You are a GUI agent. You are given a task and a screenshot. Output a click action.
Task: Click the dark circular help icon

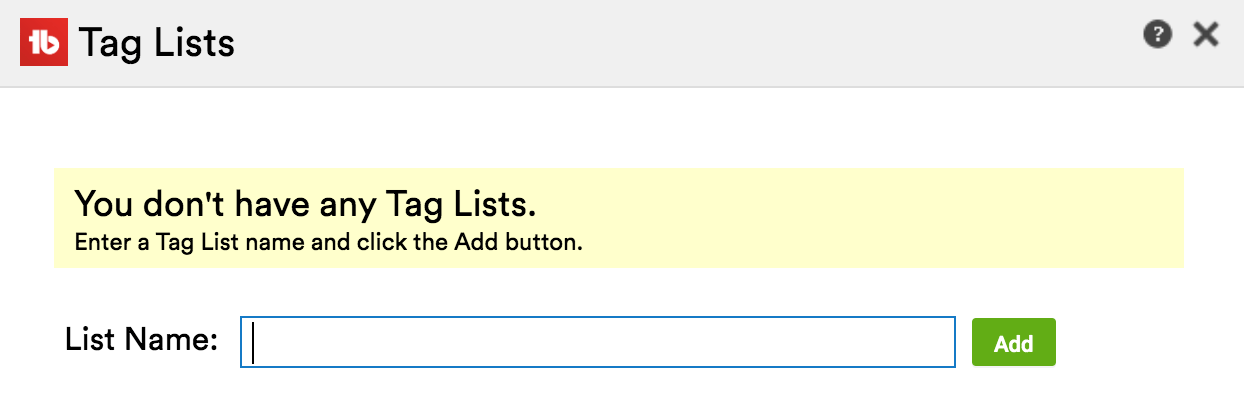(x=1157, y=35)
